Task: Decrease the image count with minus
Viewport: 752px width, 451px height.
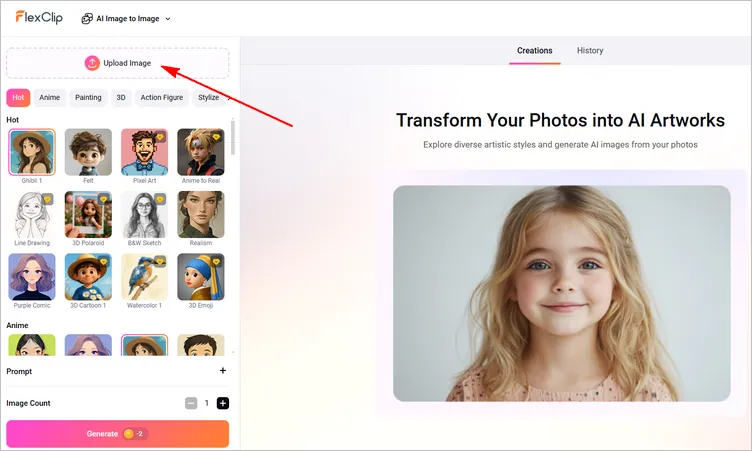Action: 191,403
